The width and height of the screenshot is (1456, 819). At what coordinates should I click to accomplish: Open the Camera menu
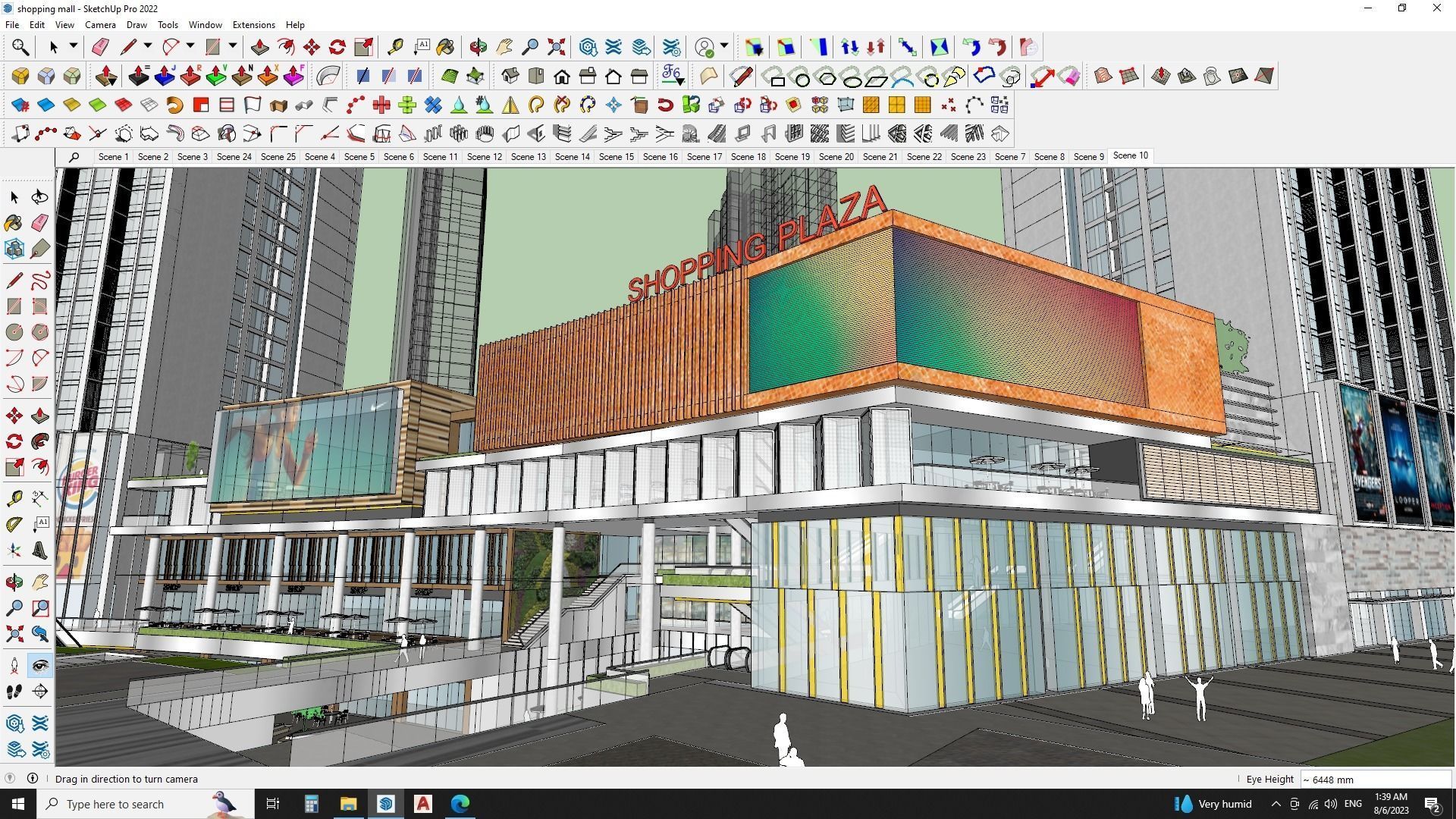point(100,25)
